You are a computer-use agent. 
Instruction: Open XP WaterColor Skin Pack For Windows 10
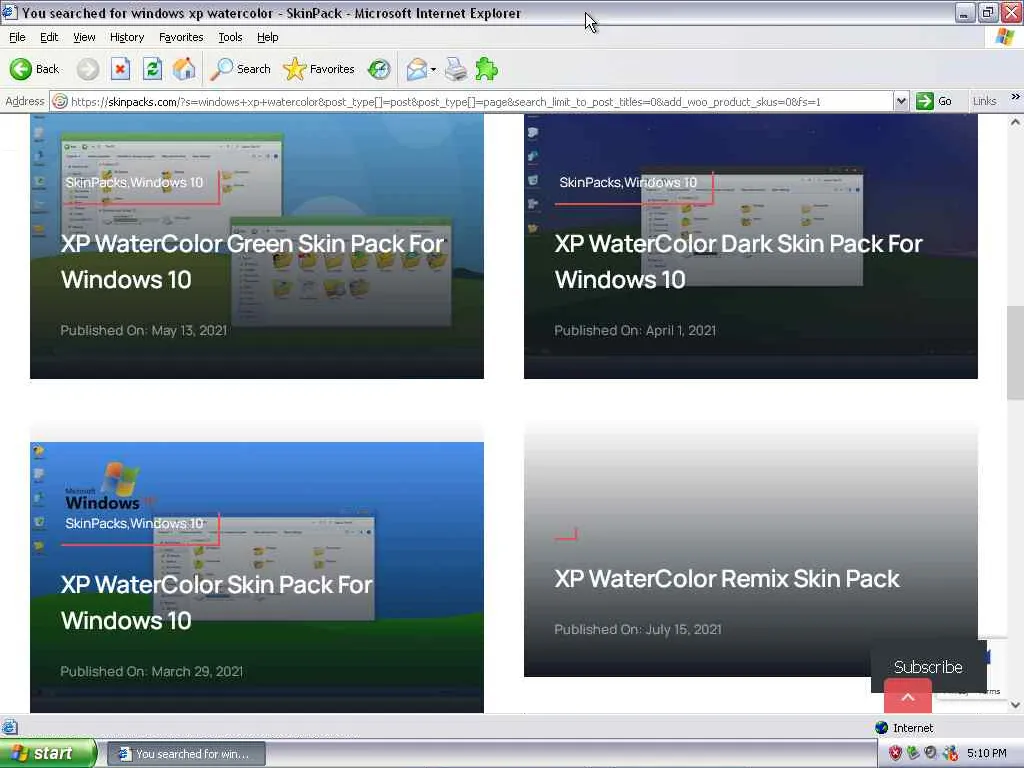pyautogui.click(x=216, y=602)
